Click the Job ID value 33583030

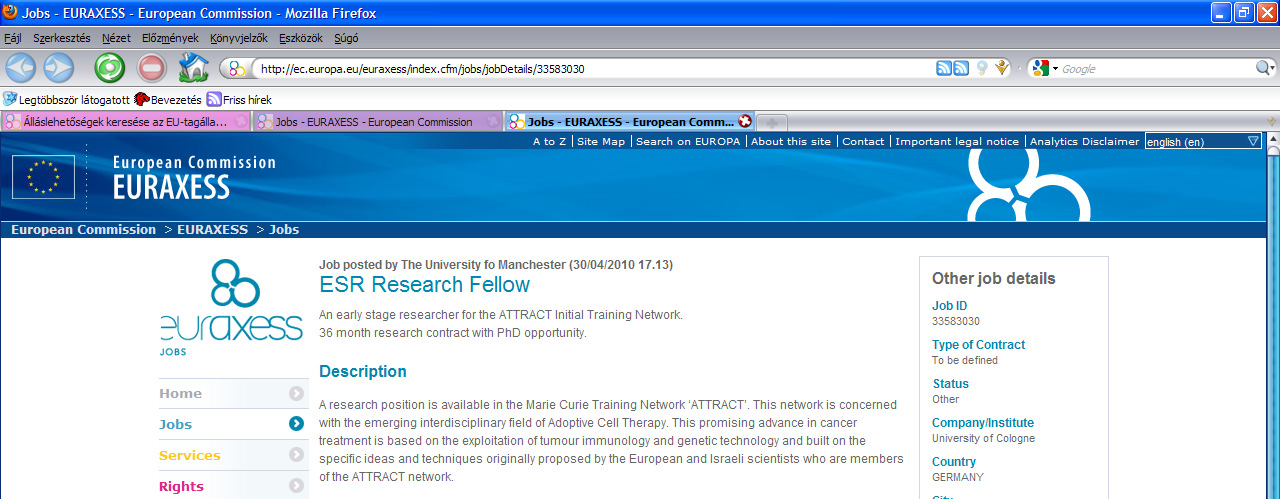click(x=956, y=321)
